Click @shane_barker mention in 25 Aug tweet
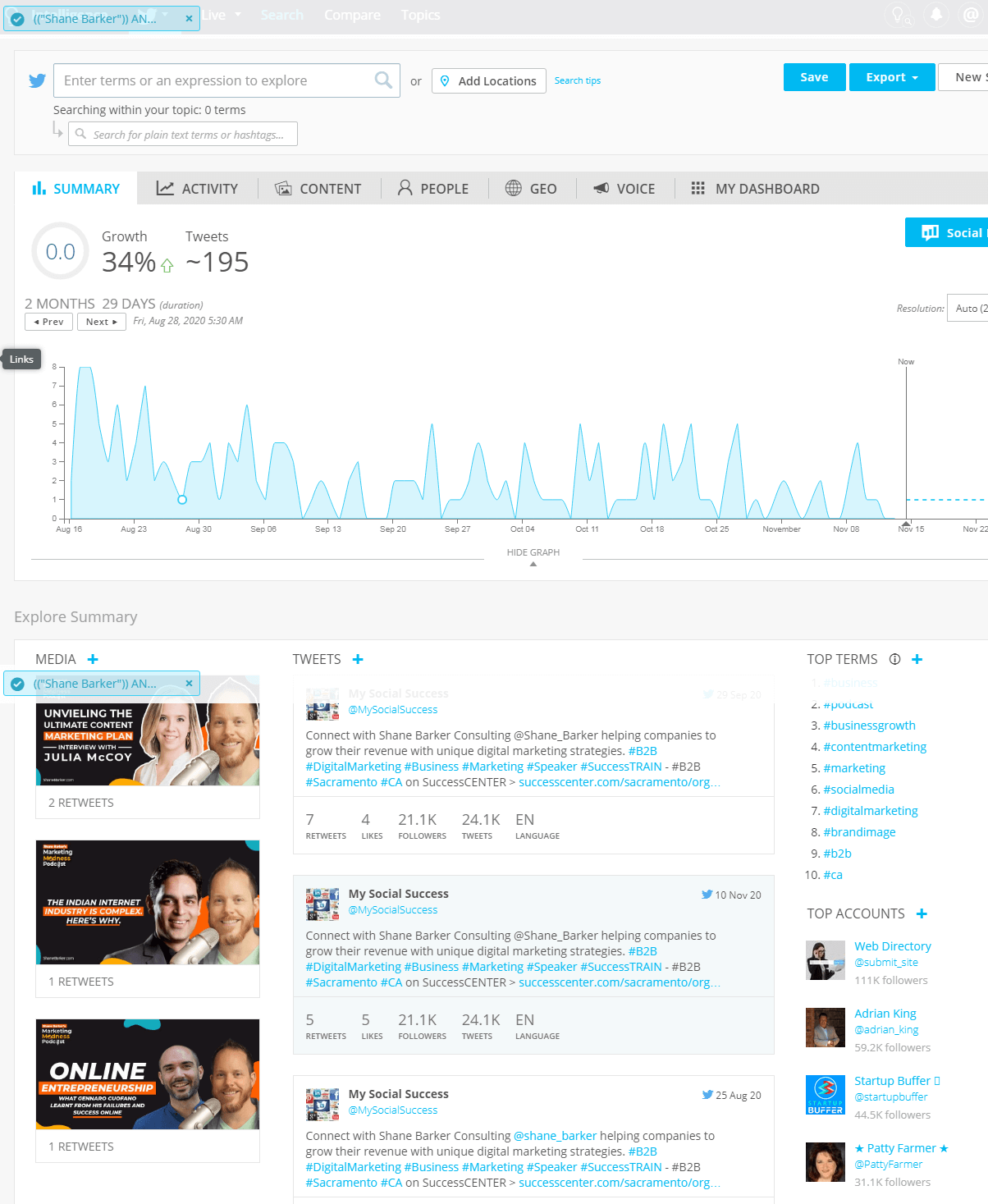This screenshot has width=988, height=1204. [555, 1136]
